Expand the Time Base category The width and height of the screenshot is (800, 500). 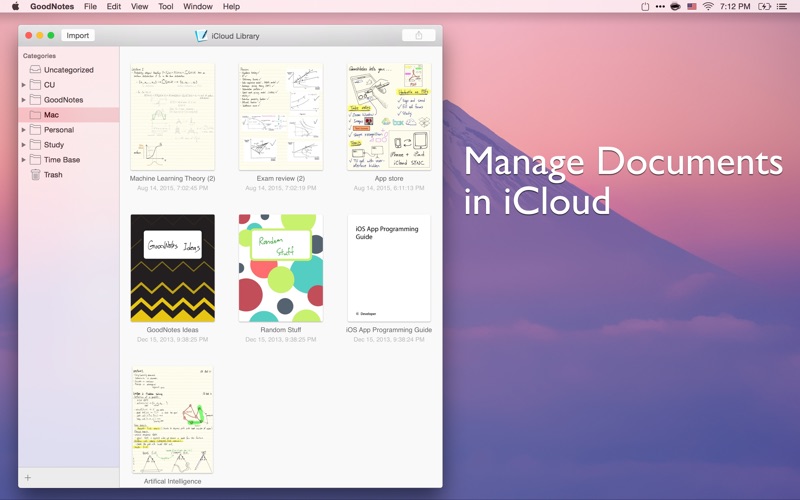[23, 160]
